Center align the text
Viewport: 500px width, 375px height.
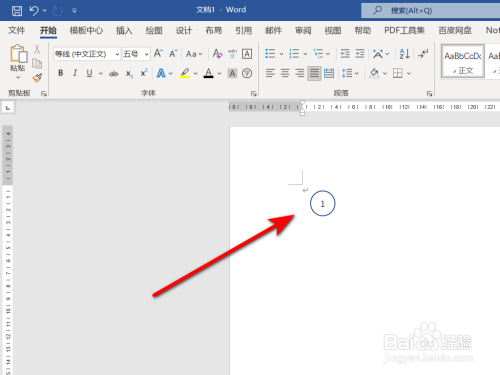[x=285, y=73]
